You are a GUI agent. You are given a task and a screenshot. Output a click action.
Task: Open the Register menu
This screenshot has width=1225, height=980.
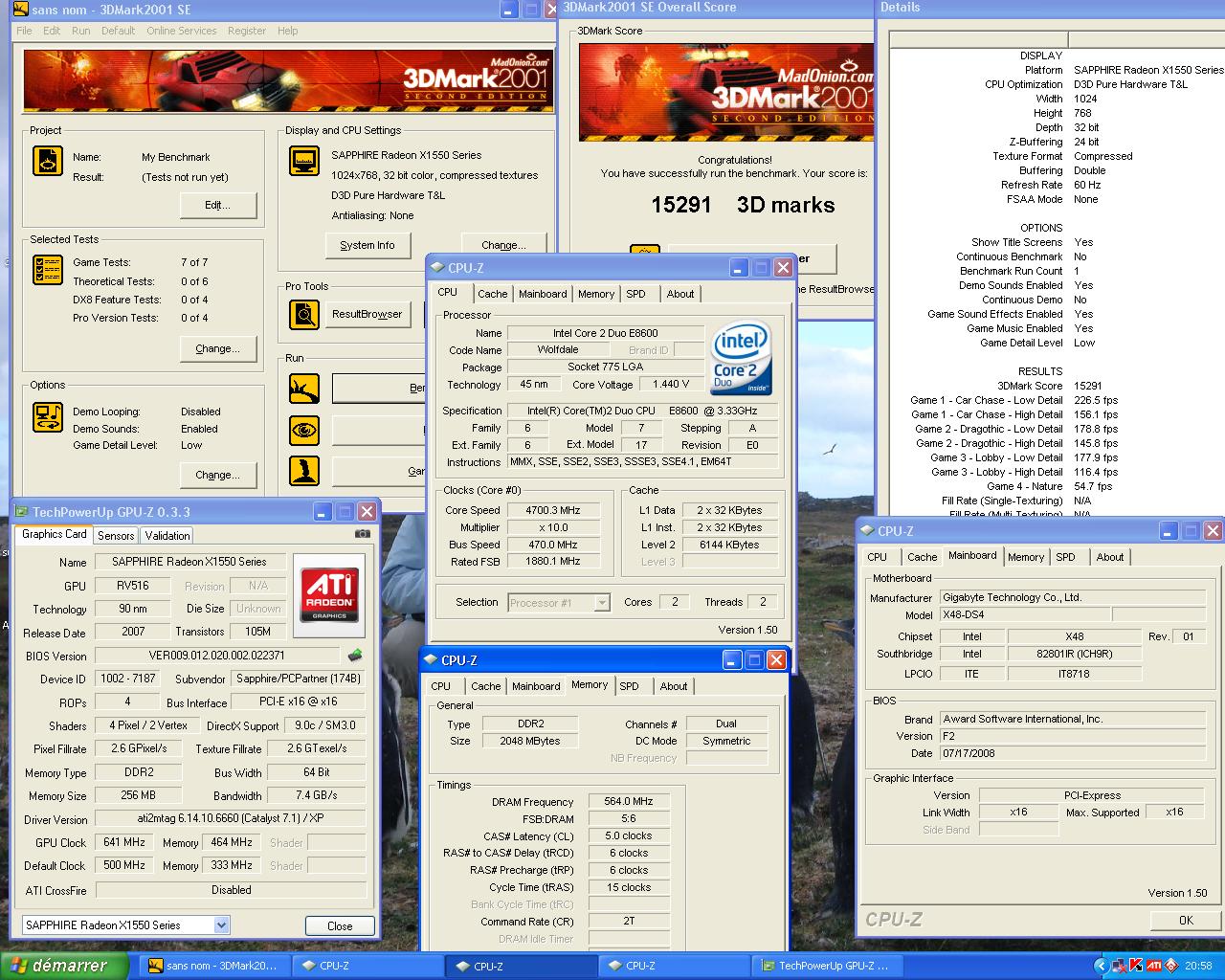click(247, 31)
